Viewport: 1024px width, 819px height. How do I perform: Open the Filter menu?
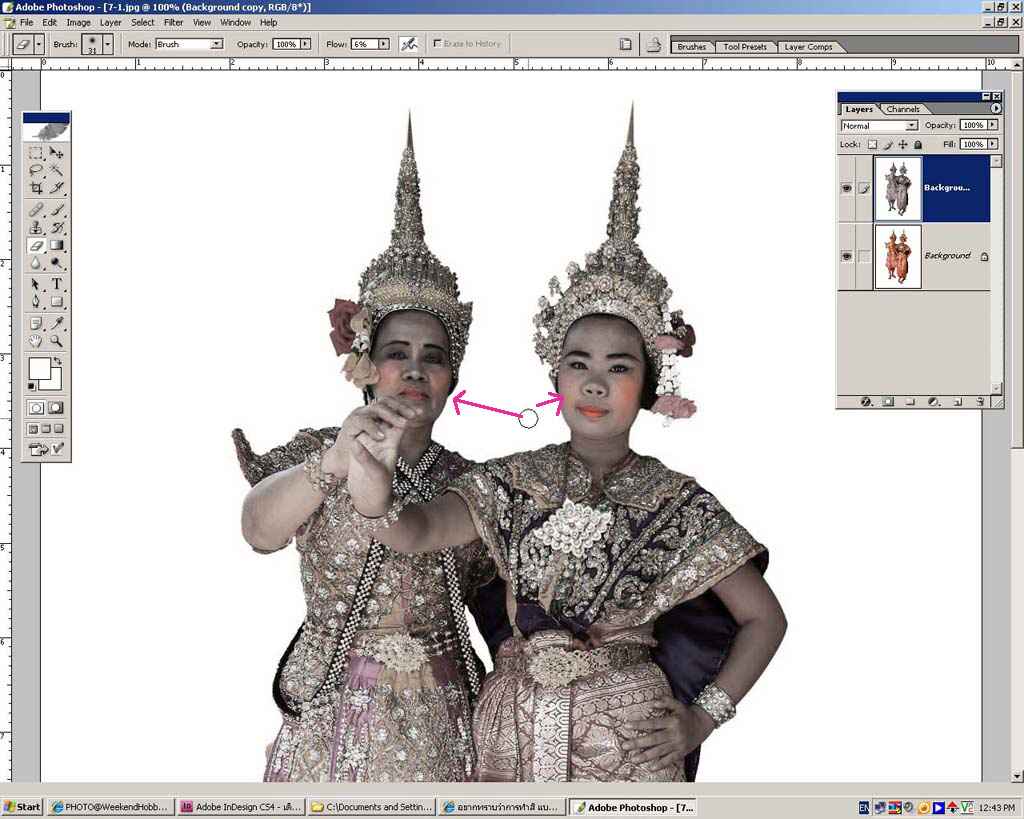[173, 22]
